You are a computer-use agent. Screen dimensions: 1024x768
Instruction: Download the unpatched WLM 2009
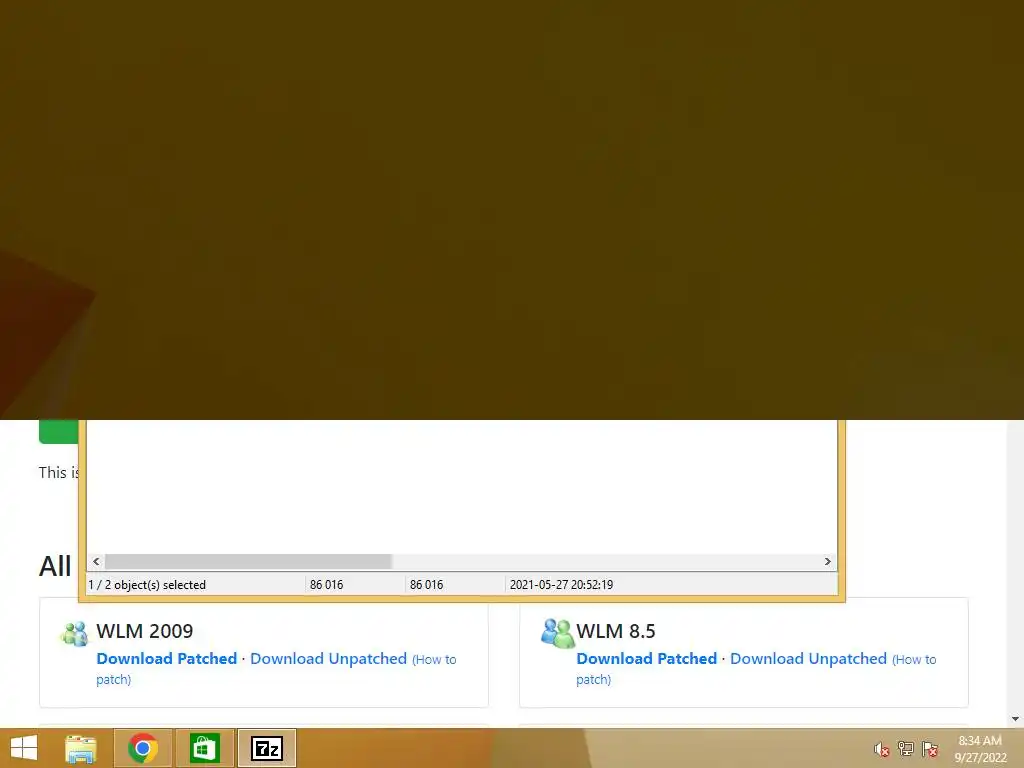tap(328, 658)
